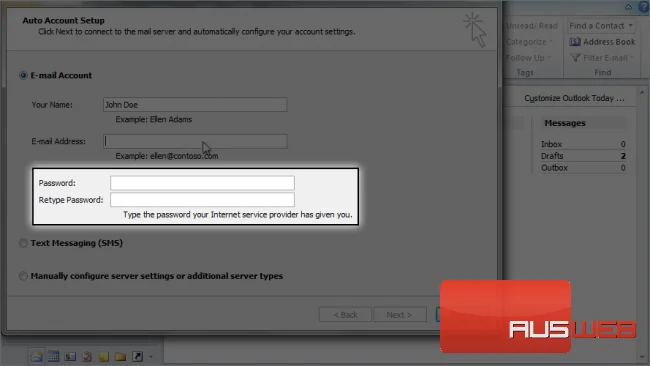Open Notes view in navigation pane
The height and width of the screenshot is (366, 650).
(104, 356)
